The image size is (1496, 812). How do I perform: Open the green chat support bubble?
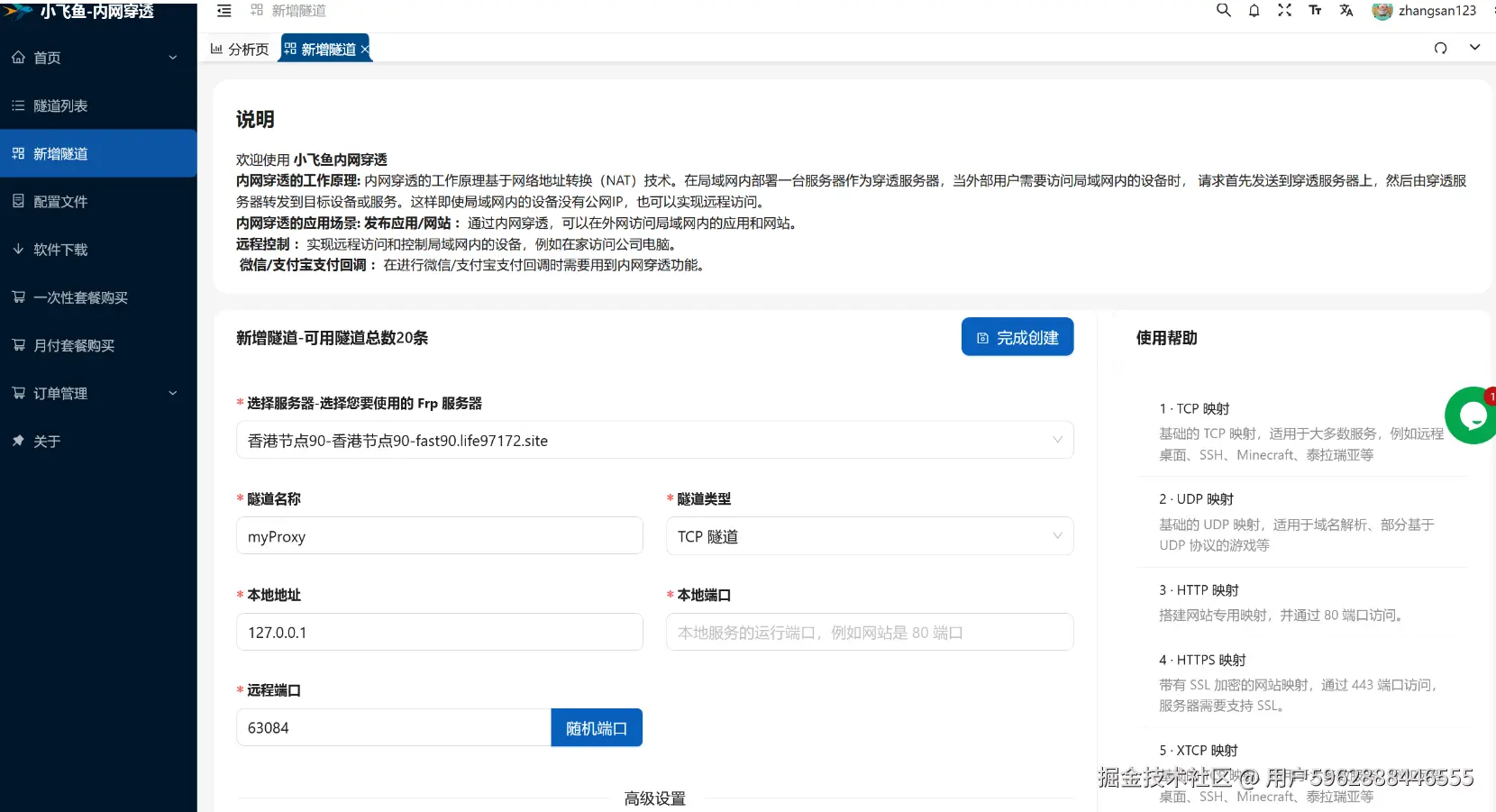coord(1472,415)
